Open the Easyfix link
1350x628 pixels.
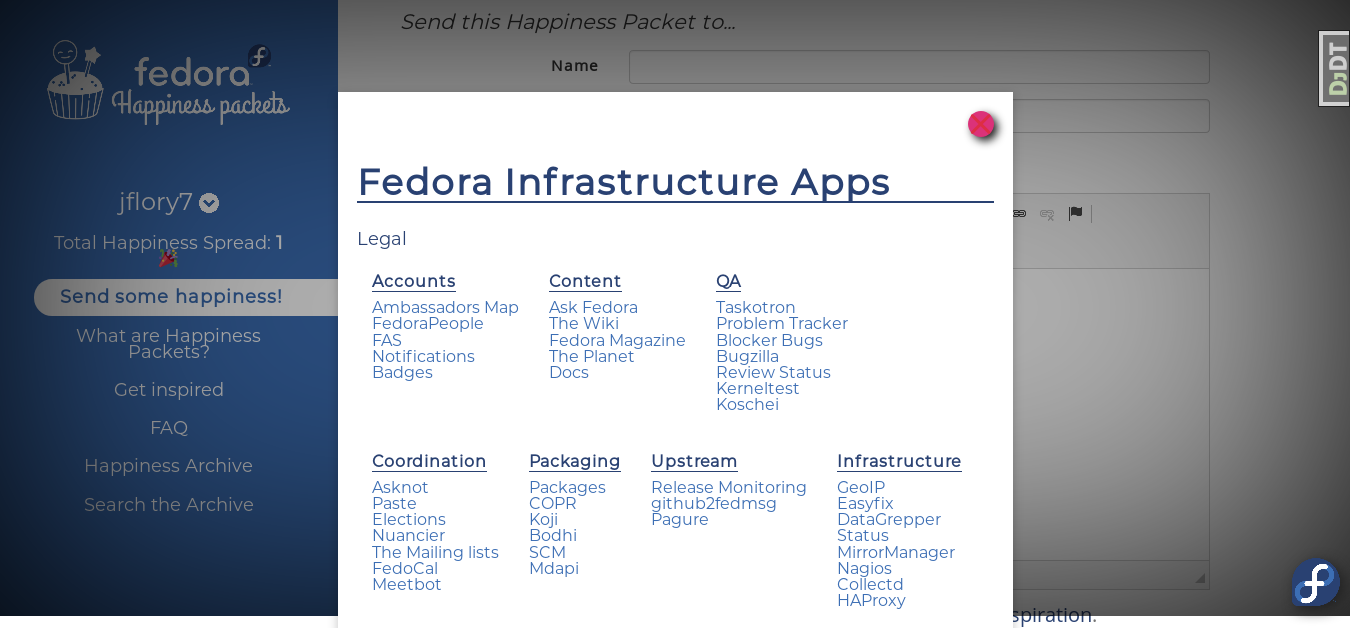pos(865,504)
